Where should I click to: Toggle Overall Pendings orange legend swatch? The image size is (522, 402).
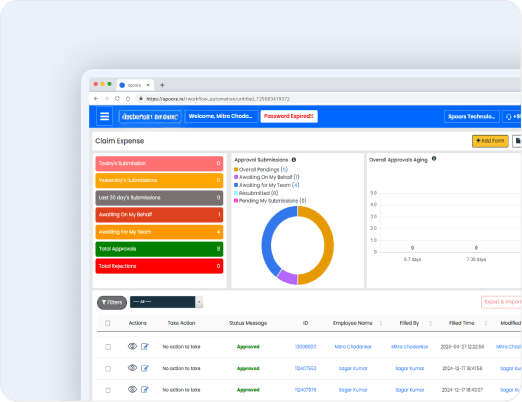[x=236, y=169]
